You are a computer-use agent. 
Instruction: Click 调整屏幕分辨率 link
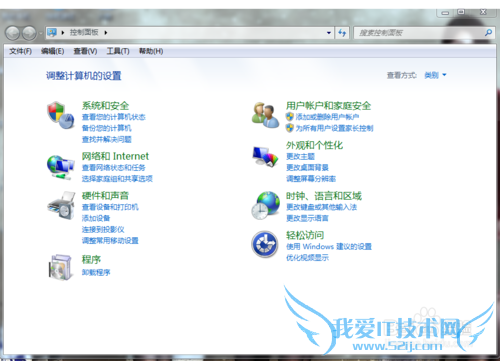311,179
